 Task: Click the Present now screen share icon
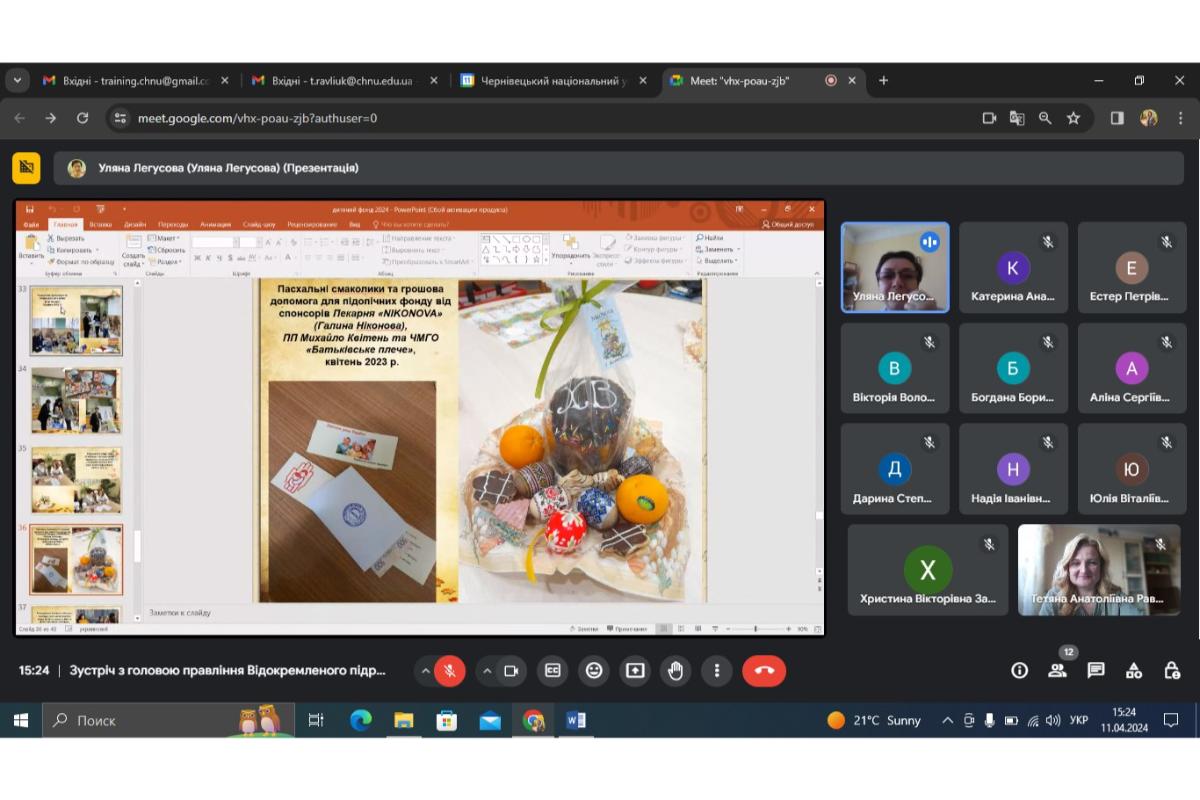(635, 670)
